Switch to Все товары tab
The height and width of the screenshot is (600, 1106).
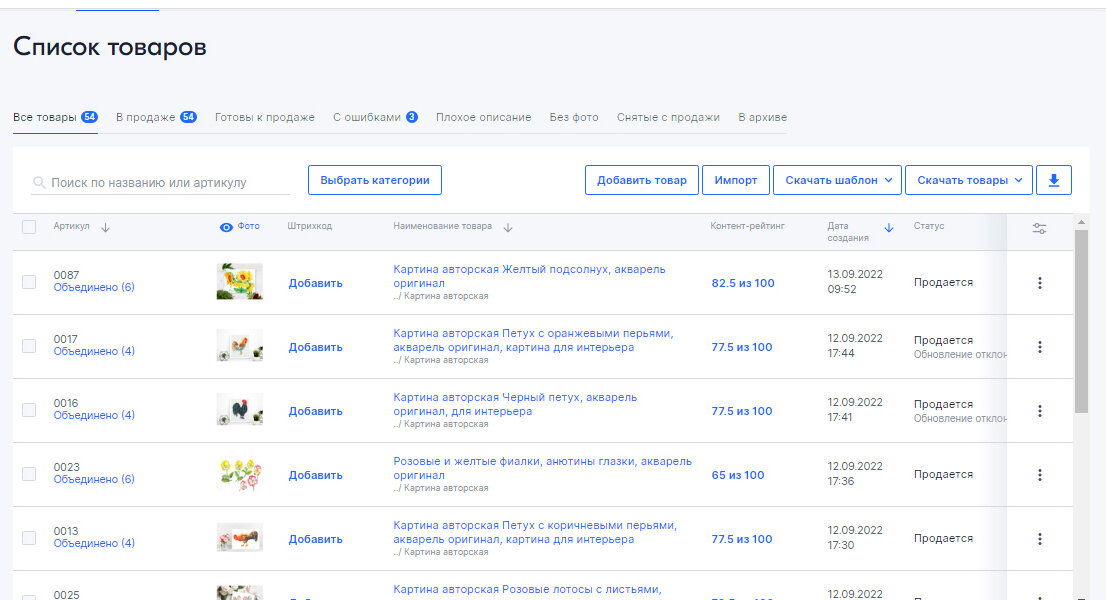click(55, 117)
